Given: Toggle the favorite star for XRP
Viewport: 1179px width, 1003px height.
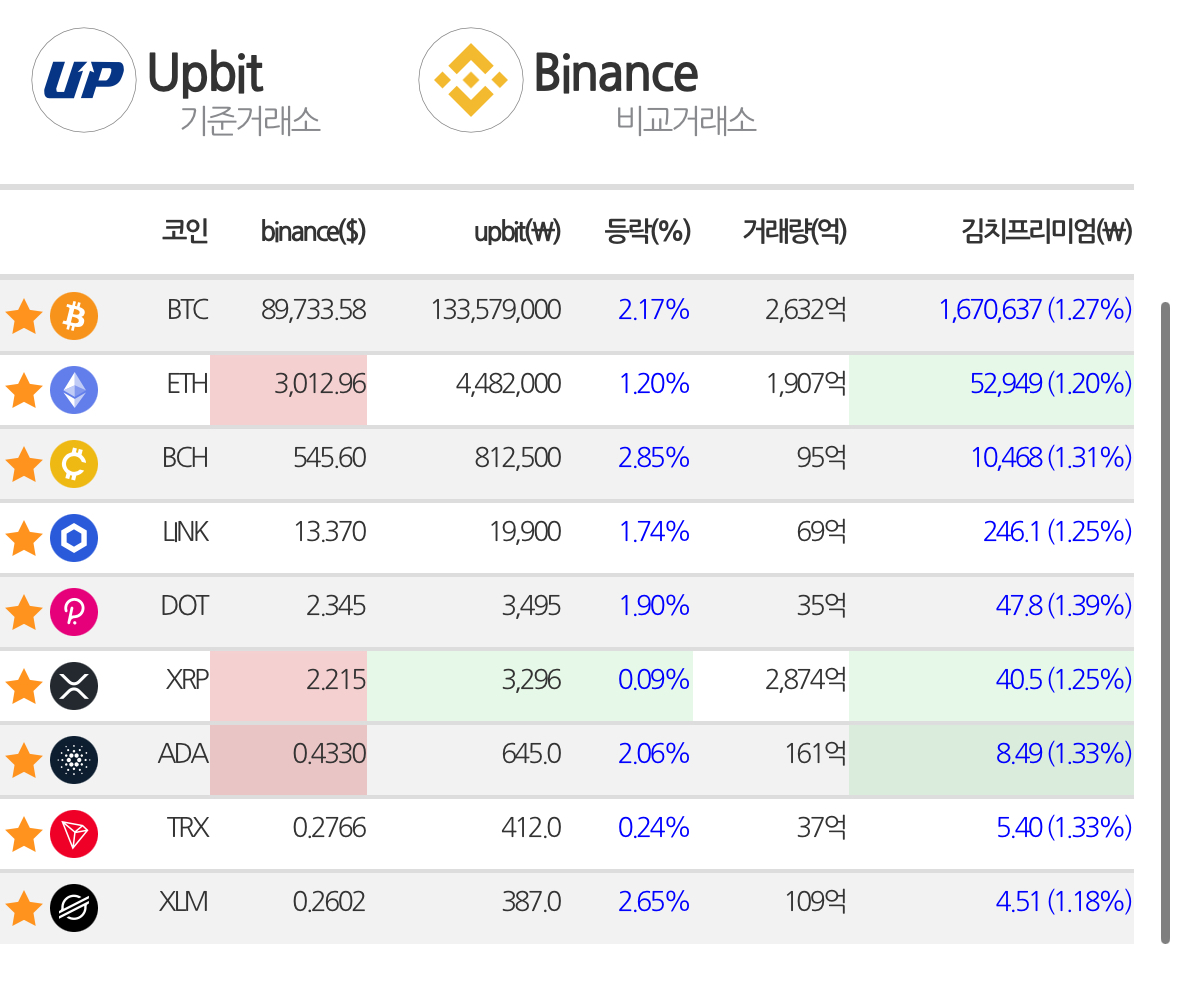Looking at the screenshot, I should pos(24,686).
